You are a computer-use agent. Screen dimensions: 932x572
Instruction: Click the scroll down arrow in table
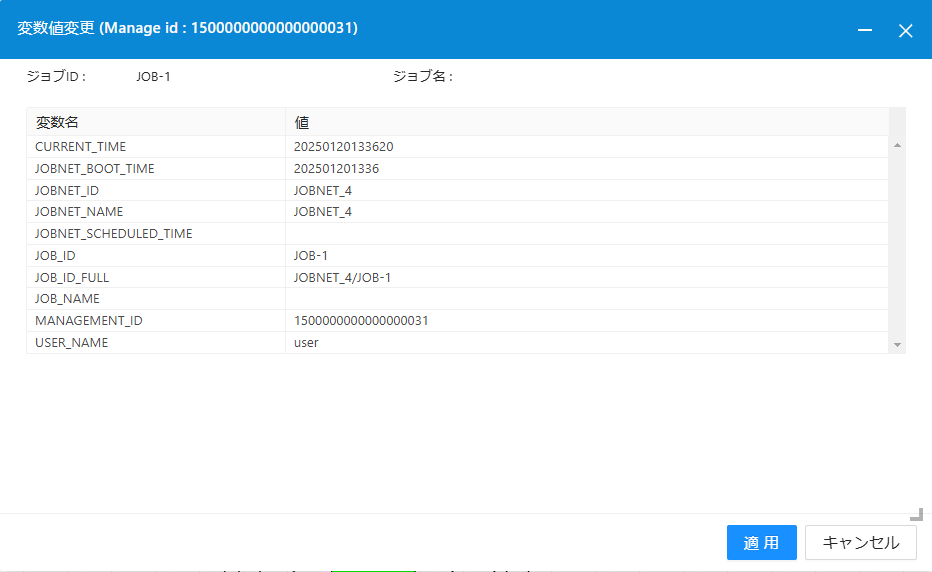[897, 344]
